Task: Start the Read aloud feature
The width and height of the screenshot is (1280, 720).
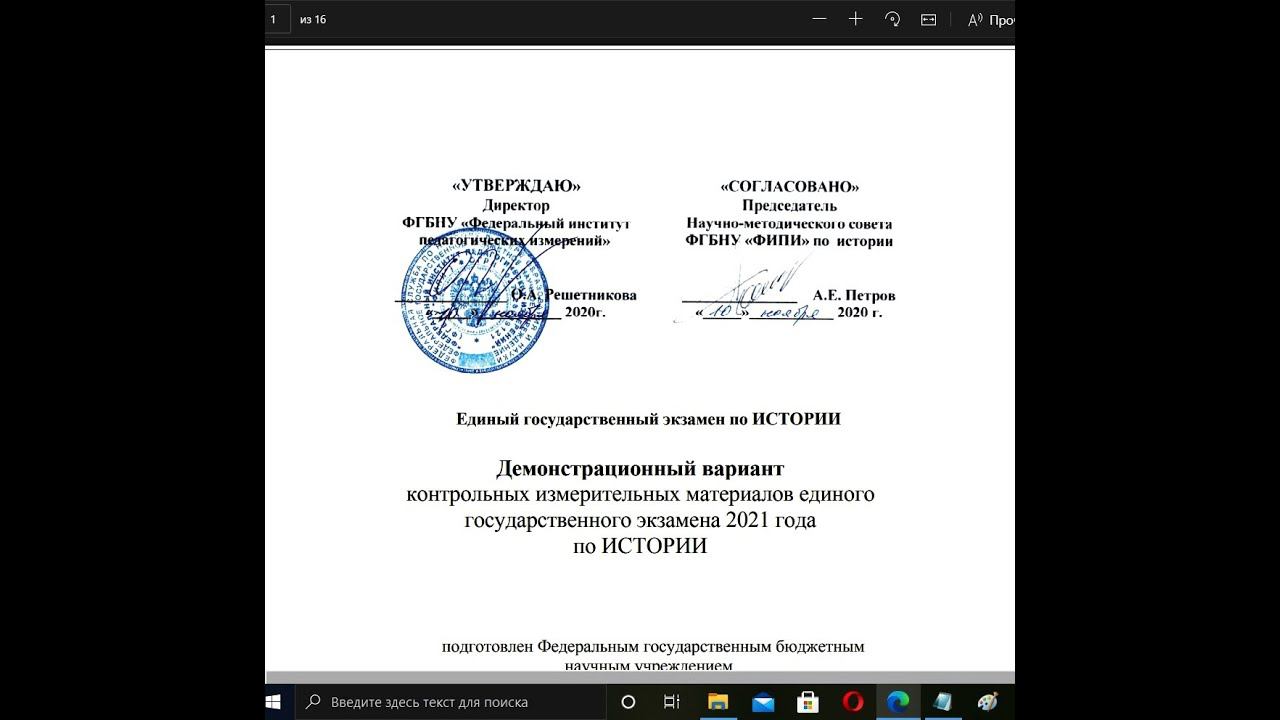Action: pos(992,19)
